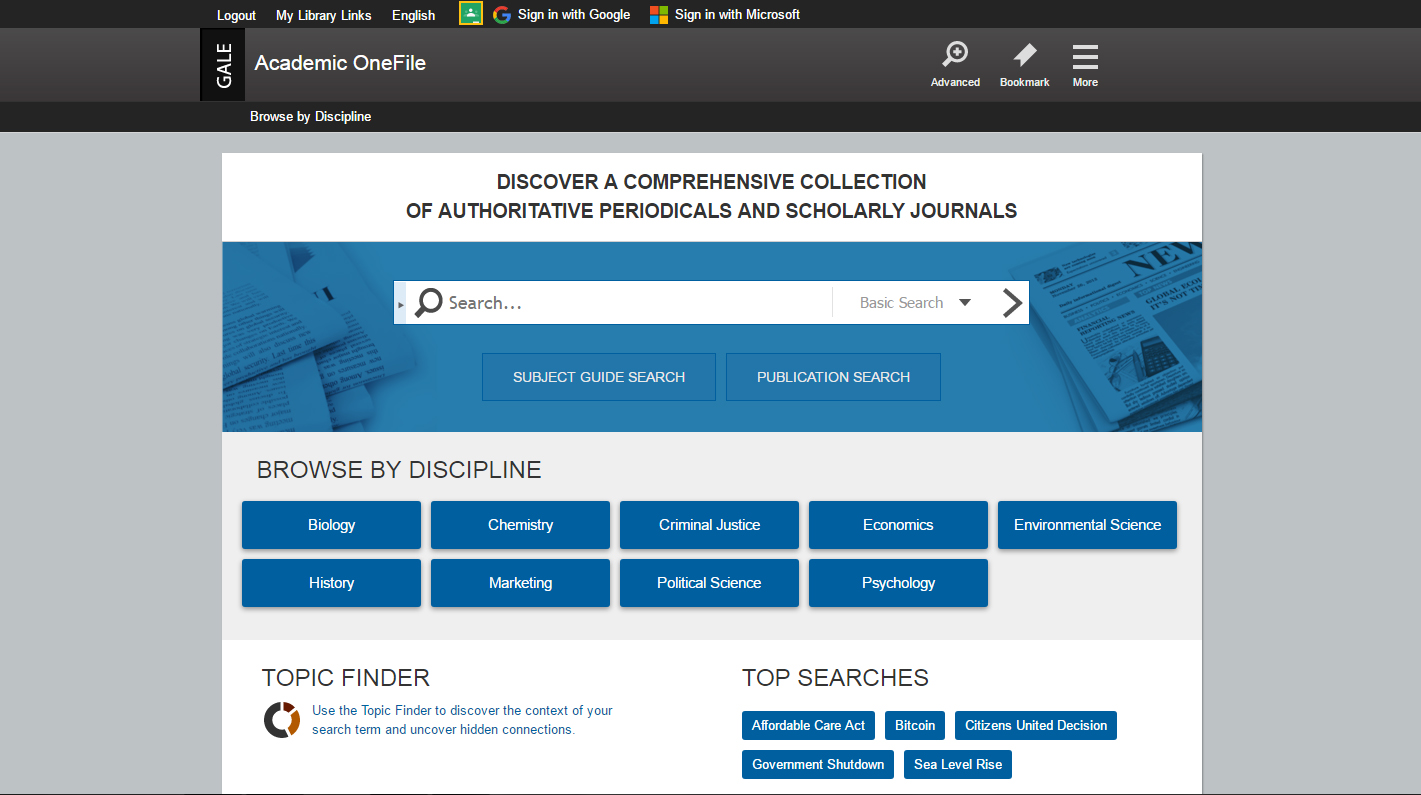
Task: Expand the small arrow left of search box
Action: pyautogui.click(x=401, y=303)
